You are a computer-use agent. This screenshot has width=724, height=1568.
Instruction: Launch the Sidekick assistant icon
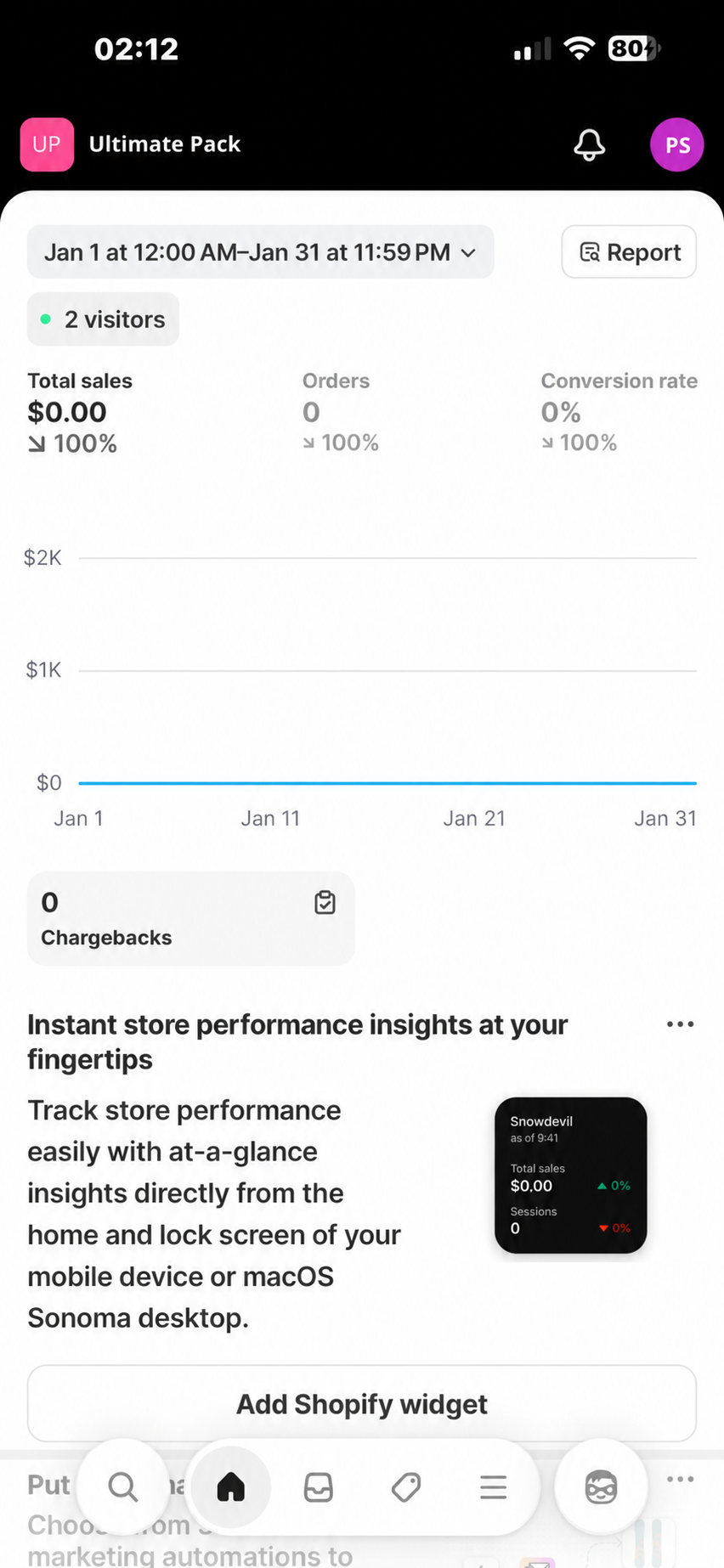[601, 1487]
